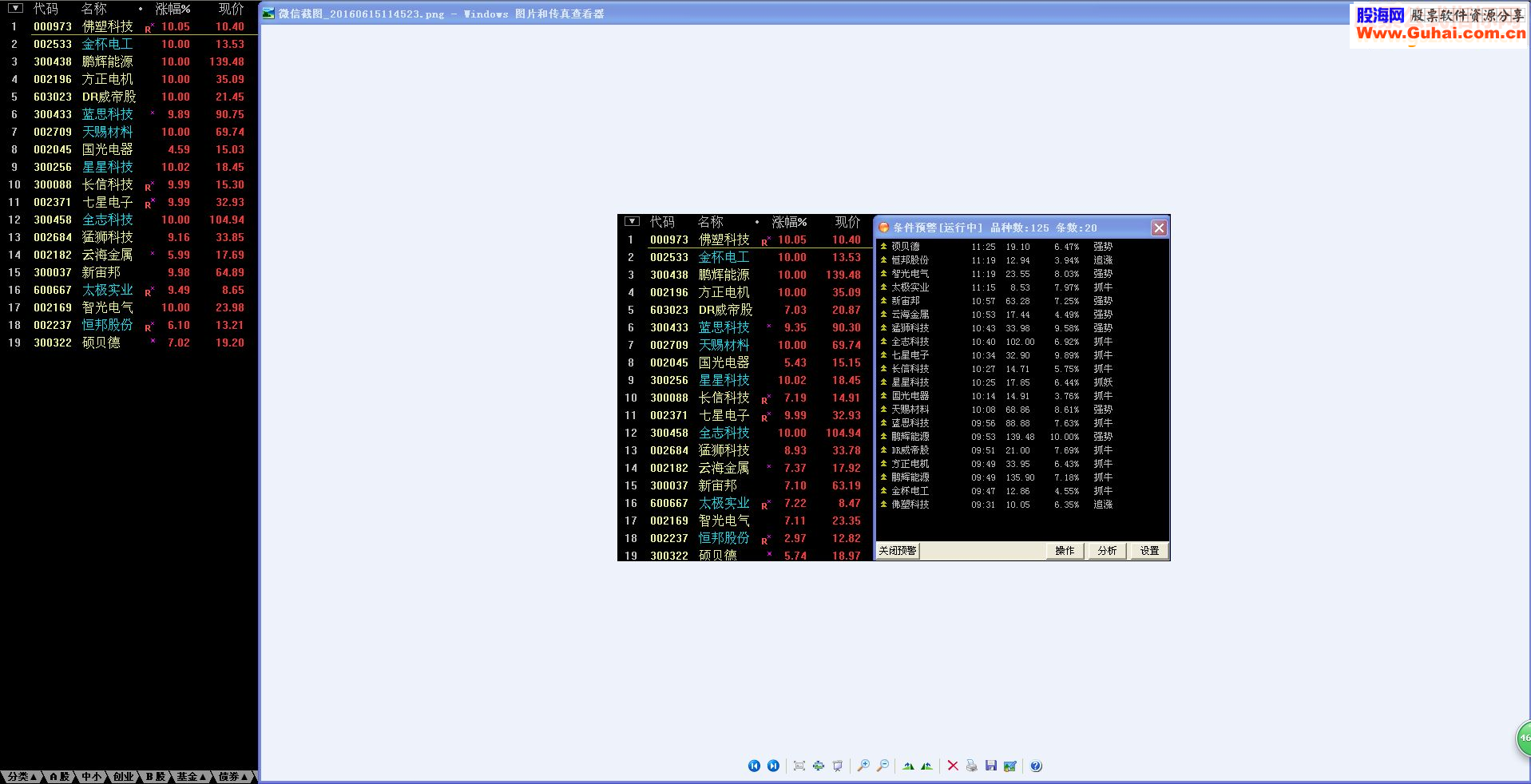Select stock row 300433 蓝思科技
Image resolution: width=1531 pixels, height=784 pixels.
[x=129, y=114]
